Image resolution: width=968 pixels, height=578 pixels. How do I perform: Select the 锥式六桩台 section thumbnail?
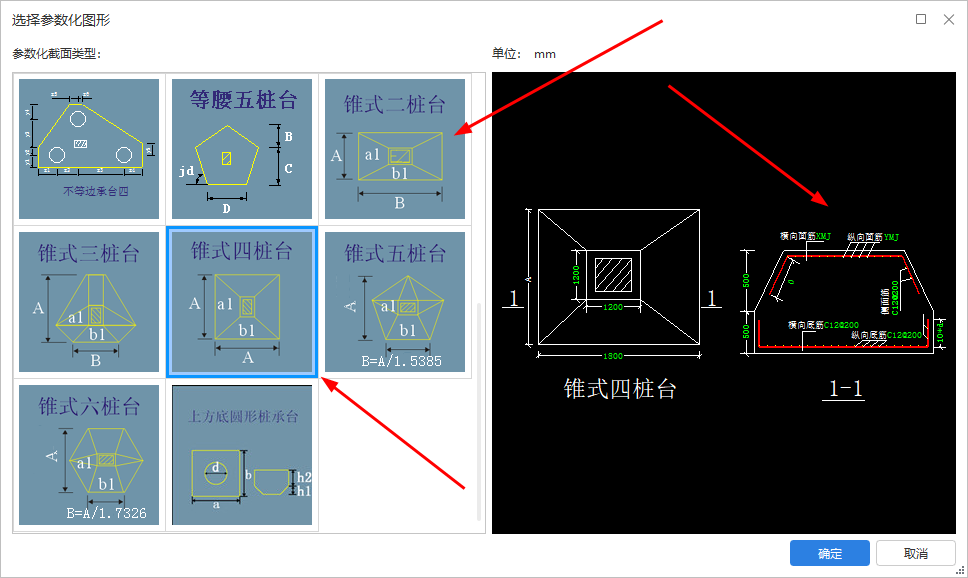point(89,455)
